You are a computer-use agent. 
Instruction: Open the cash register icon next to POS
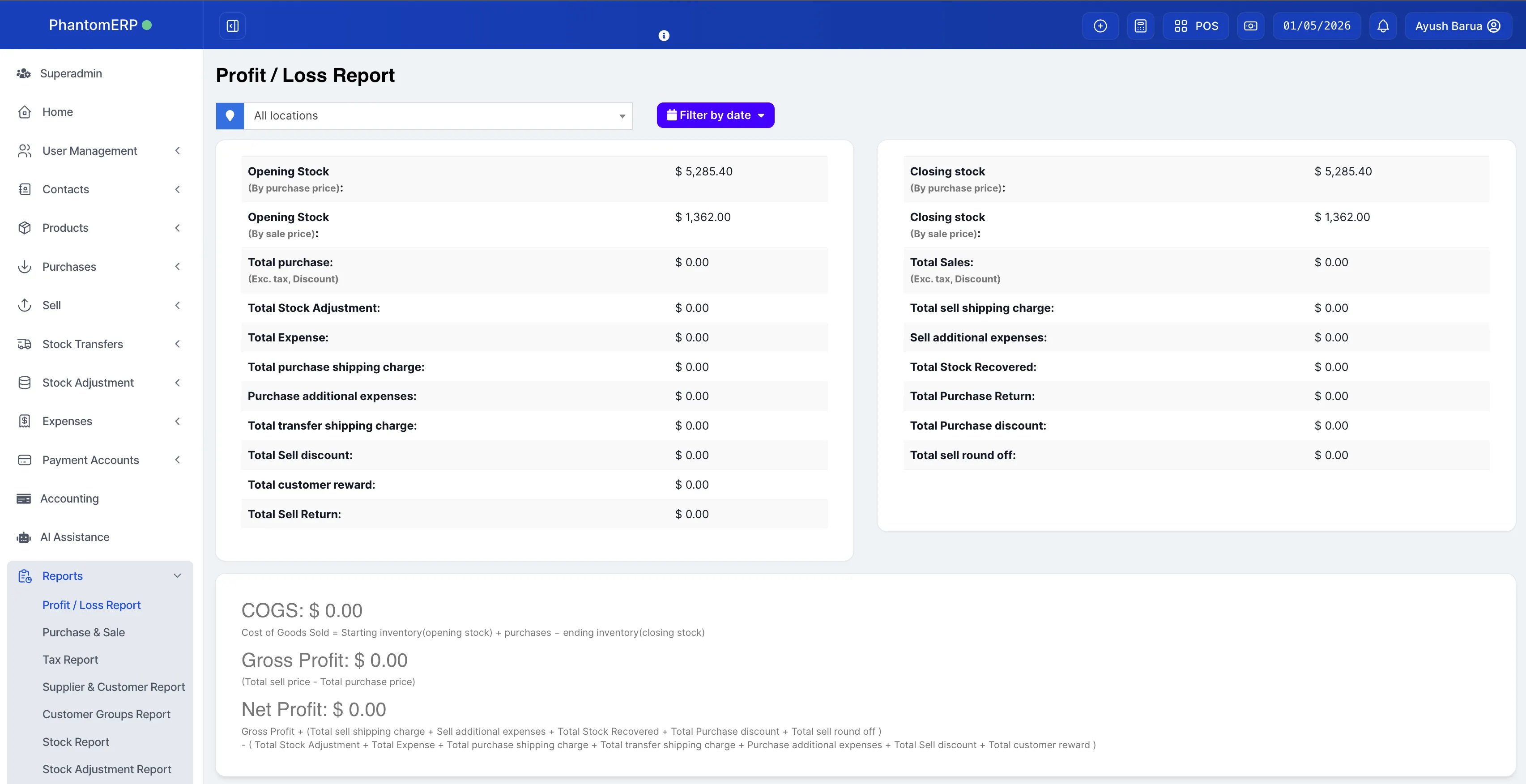pos(1250,26)
